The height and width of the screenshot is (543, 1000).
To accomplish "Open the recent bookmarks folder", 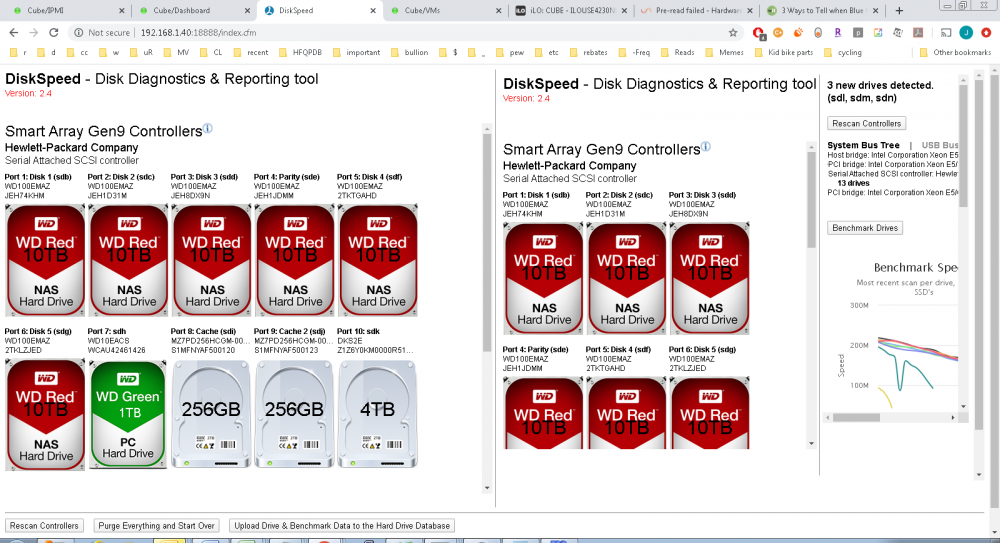I will coord(251,52).
